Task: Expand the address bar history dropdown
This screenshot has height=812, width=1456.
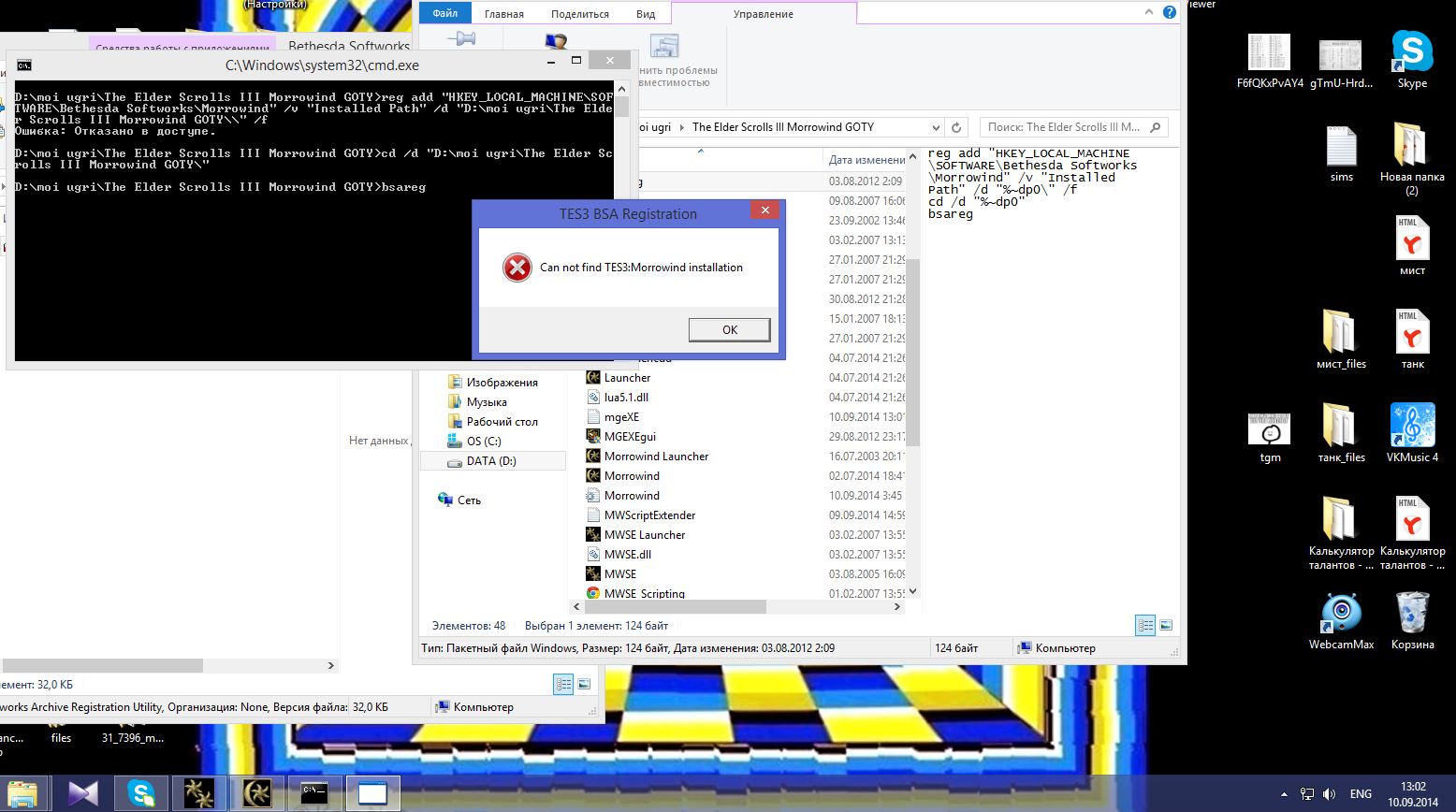Action: (936, 127)
